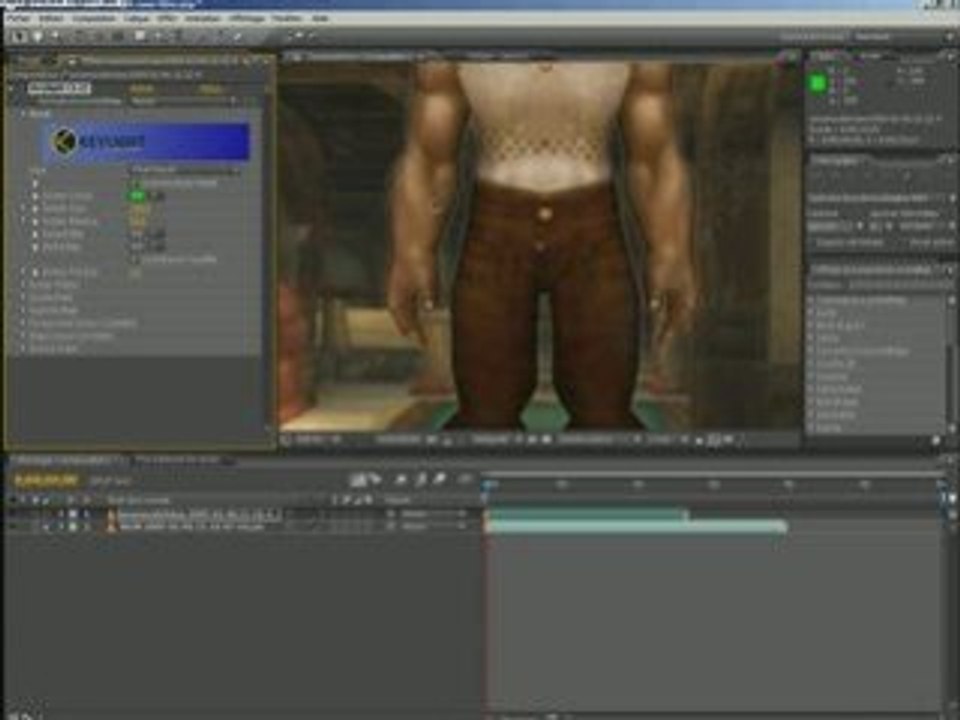Open the Composition menu
The width and height of the screenshot is (960, 720).
(94, 18)
